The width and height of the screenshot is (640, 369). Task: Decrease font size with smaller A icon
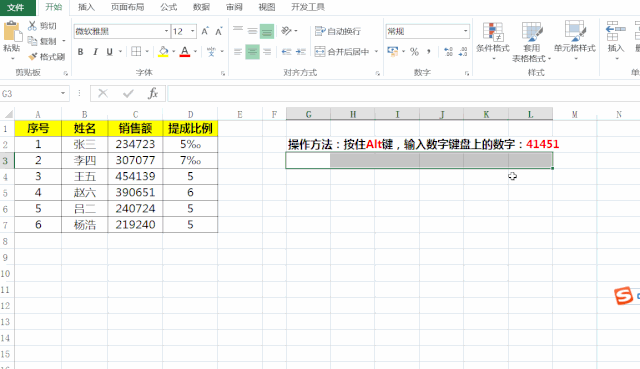[219, 31]
